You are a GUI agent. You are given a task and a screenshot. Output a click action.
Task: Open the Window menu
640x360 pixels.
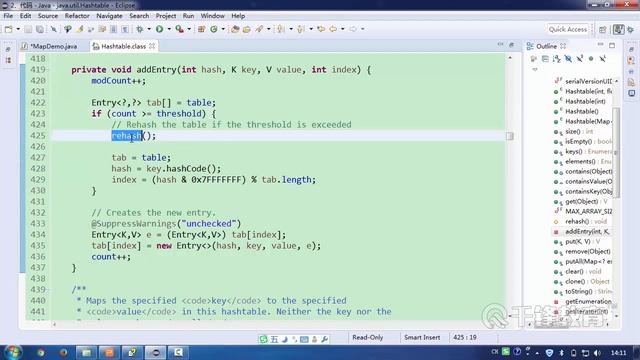[213, 16]
